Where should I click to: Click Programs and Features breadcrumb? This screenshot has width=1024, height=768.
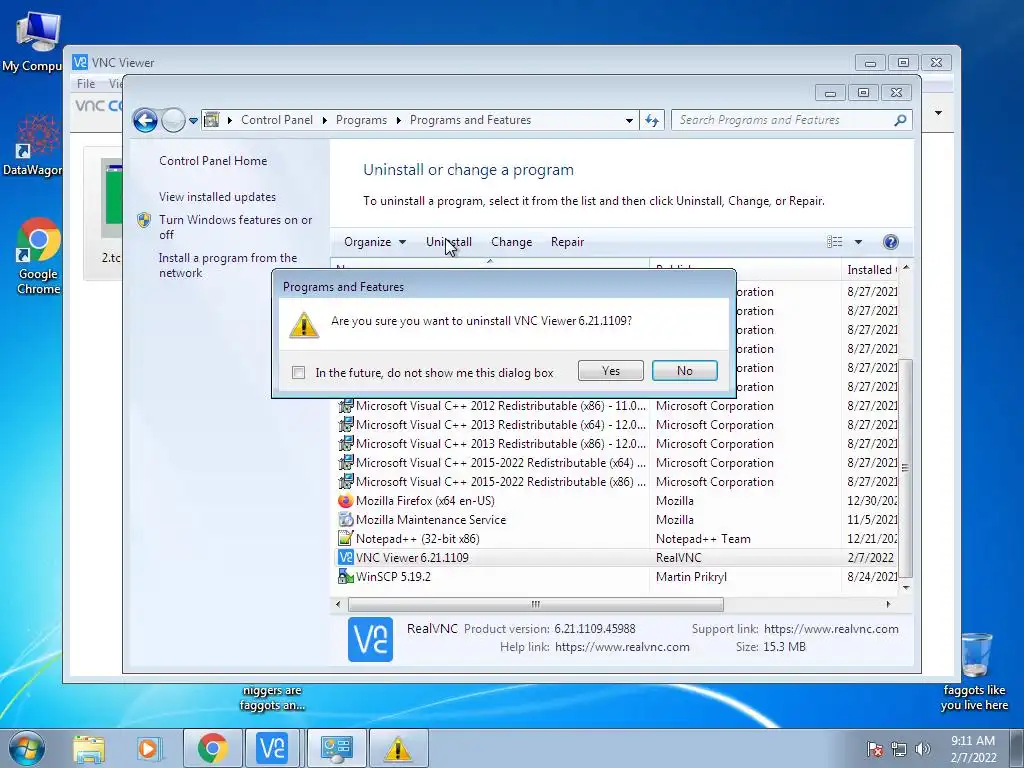pos(470,120)
